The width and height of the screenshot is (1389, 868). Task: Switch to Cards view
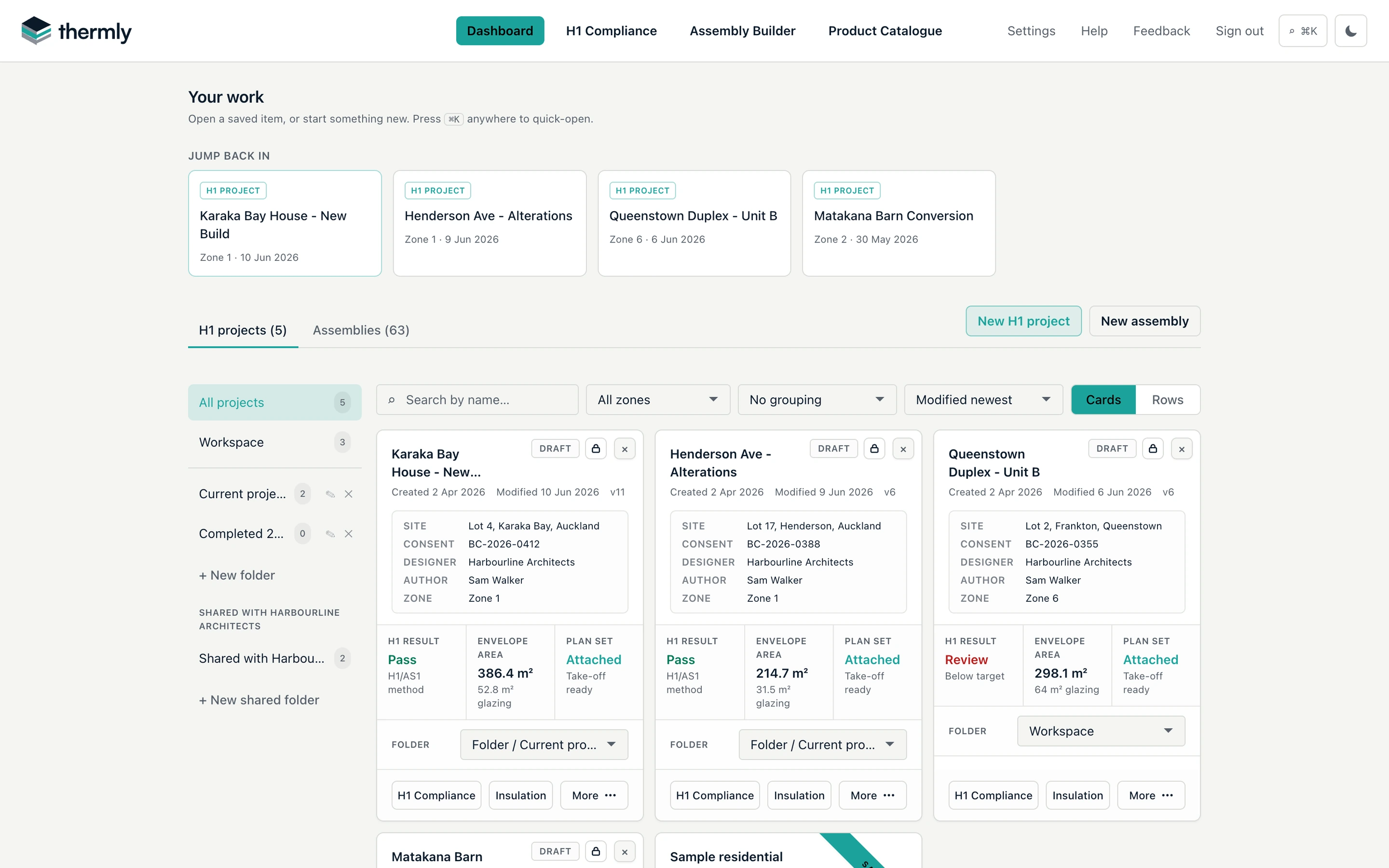[1103, 400]
